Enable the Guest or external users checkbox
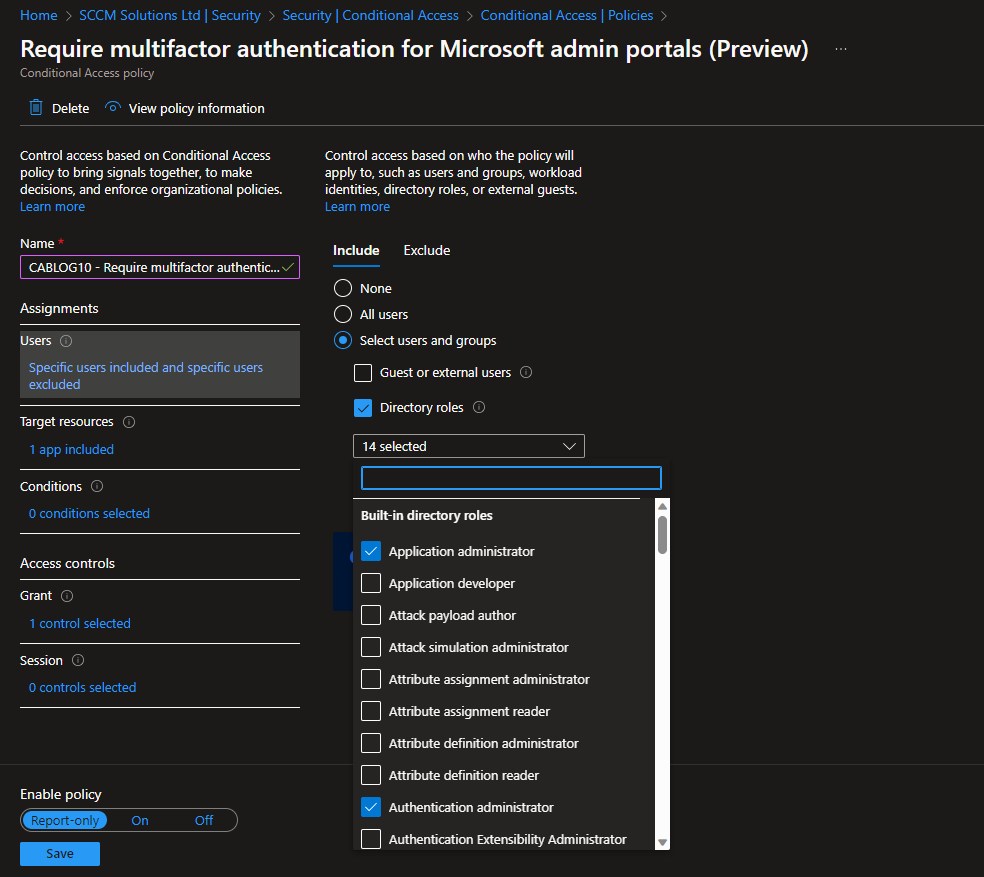 (364, 373)
